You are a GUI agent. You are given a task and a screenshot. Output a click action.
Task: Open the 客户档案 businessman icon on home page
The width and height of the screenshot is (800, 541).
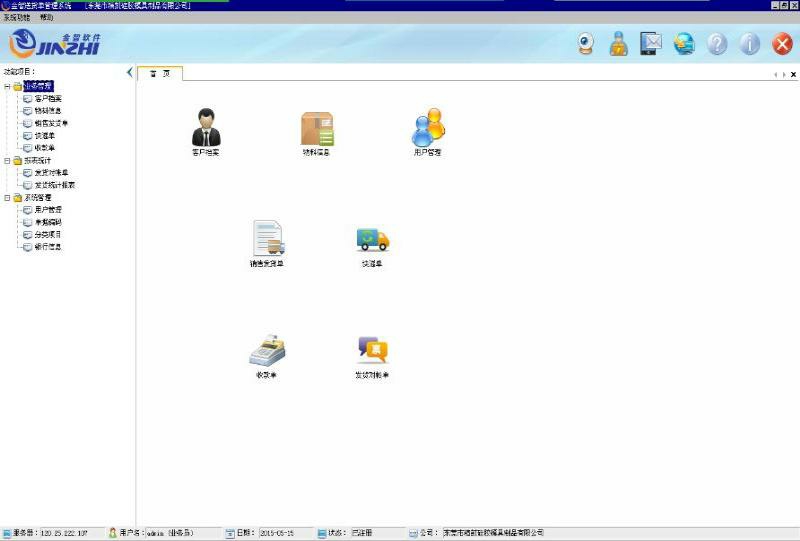(x=205, y=128)
